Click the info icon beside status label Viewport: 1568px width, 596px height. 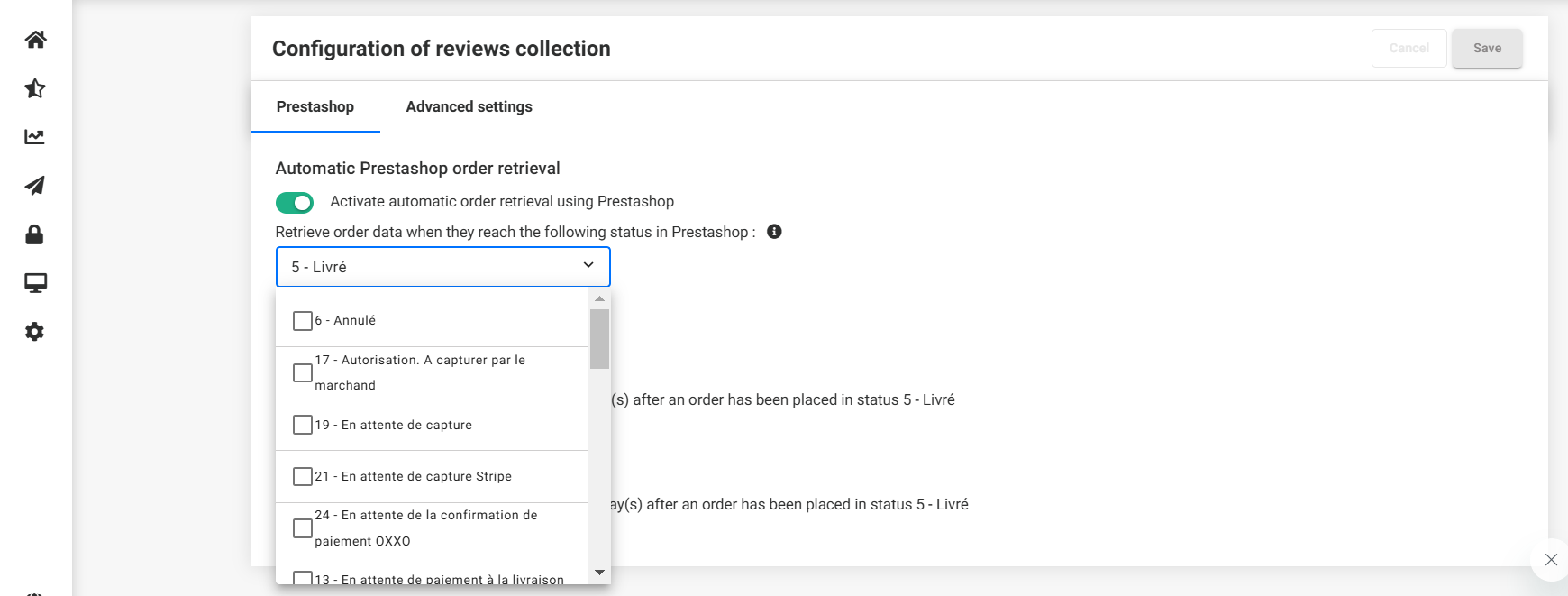tap(774, 232)
